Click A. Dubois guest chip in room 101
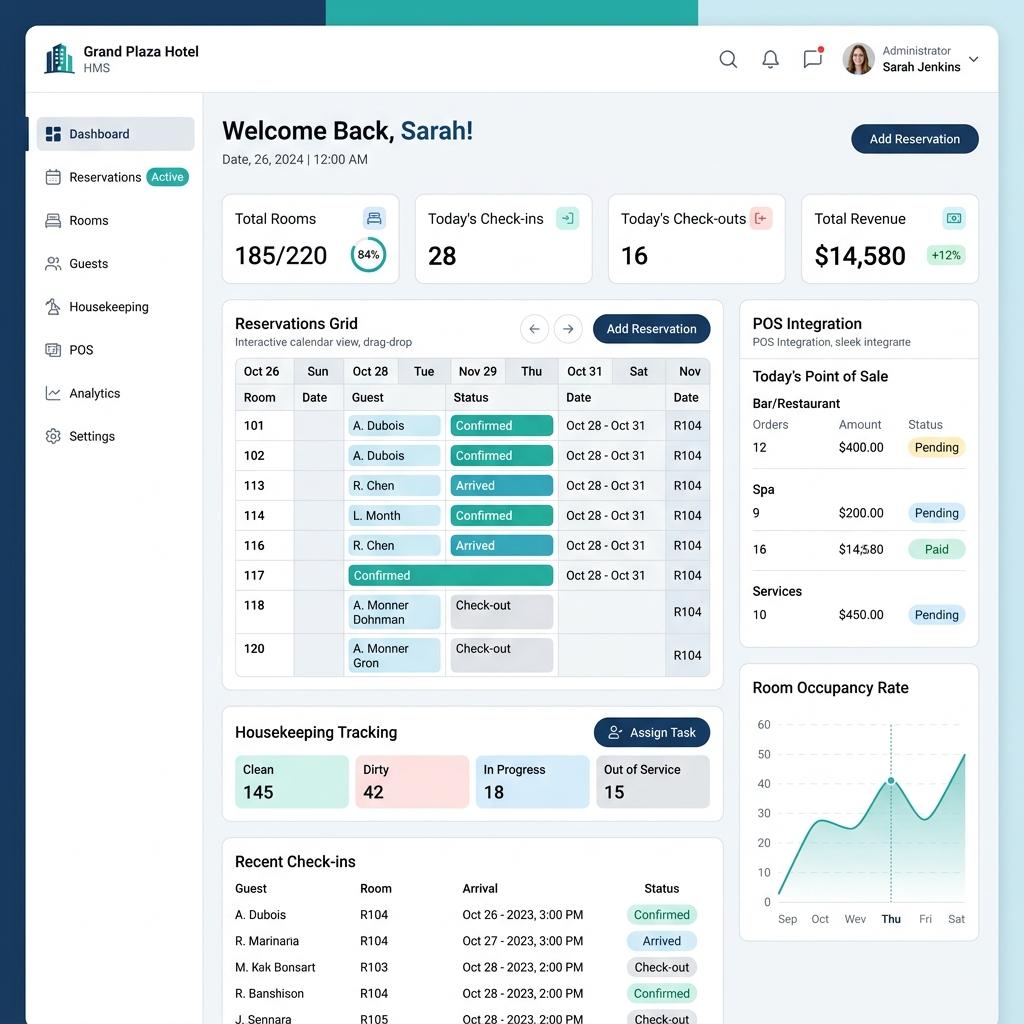The height and width of the screenshot is (1024, 1024). point(394,425)
